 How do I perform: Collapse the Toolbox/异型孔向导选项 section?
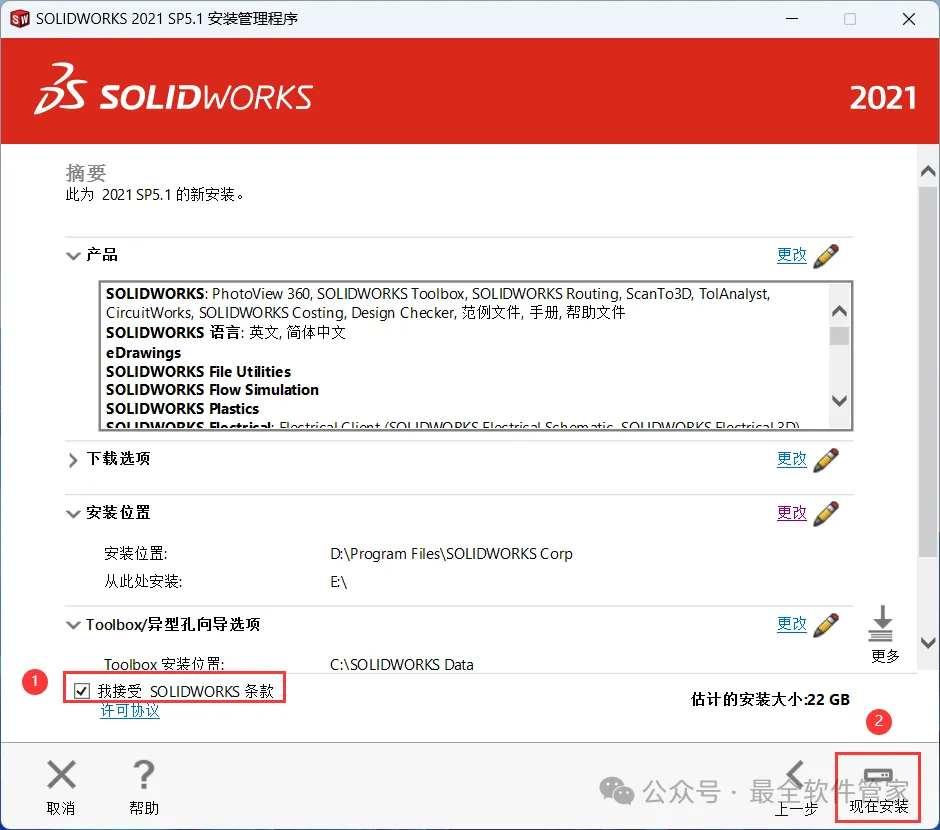73,625
